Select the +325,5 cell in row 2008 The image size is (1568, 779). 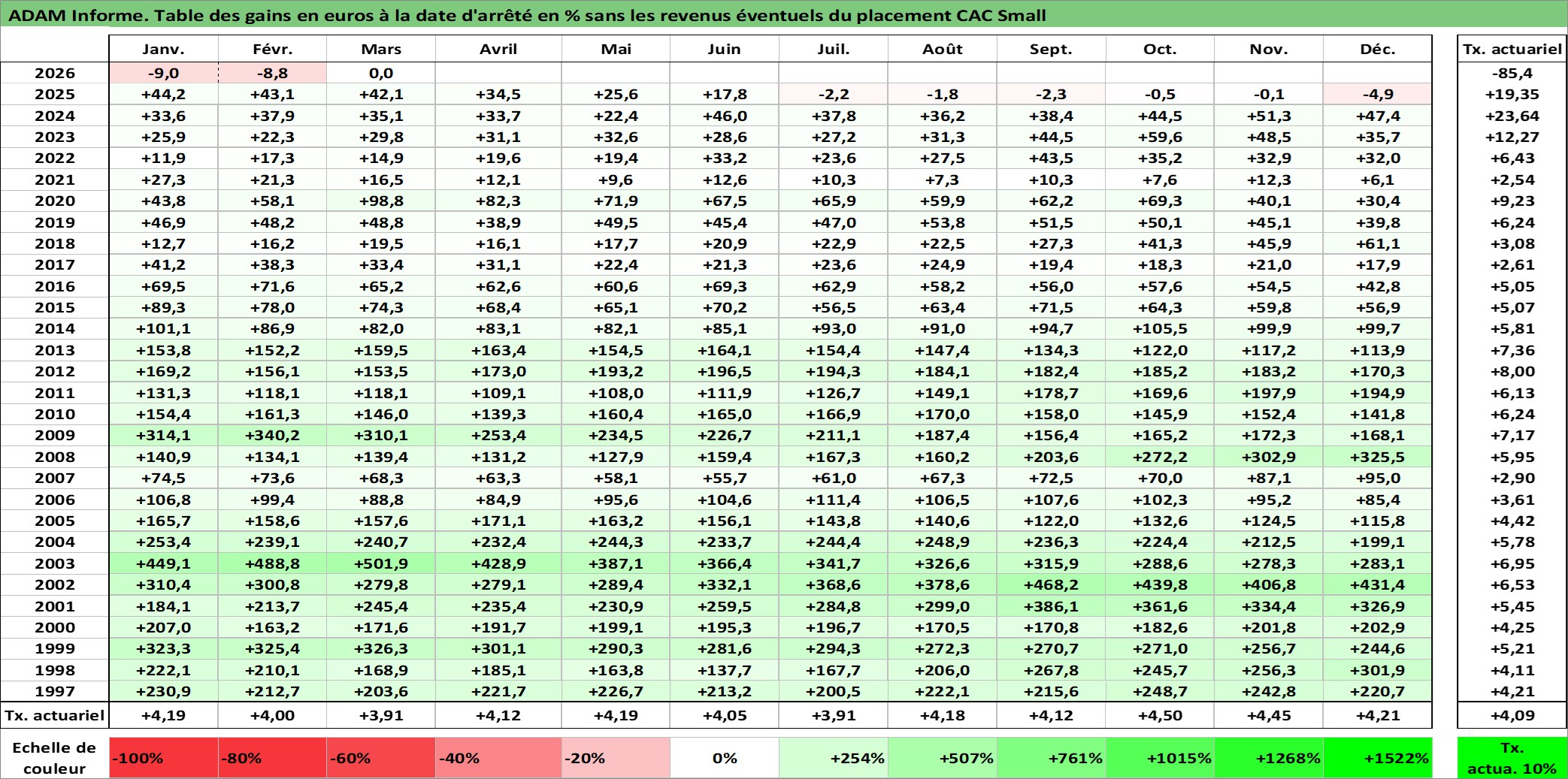point(1378,457)
